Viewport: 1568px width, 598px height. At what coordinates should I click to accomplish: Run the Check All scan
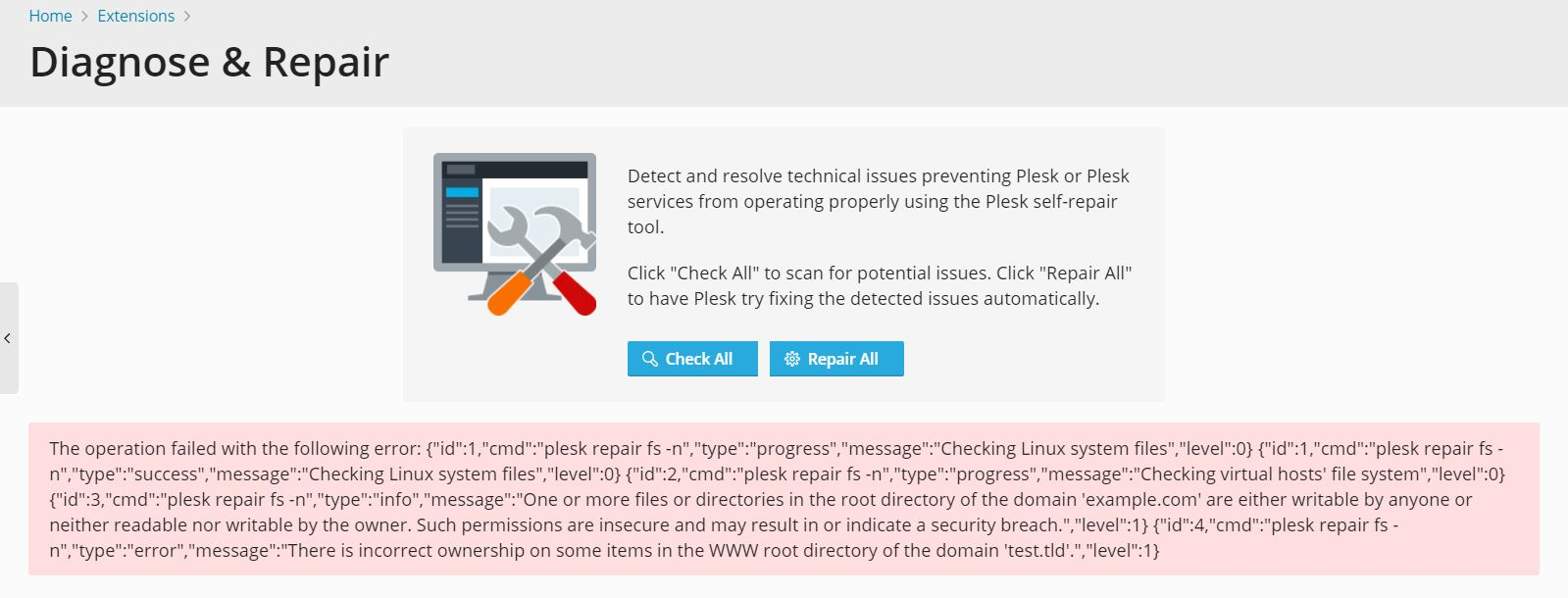[x=692, y=359]
